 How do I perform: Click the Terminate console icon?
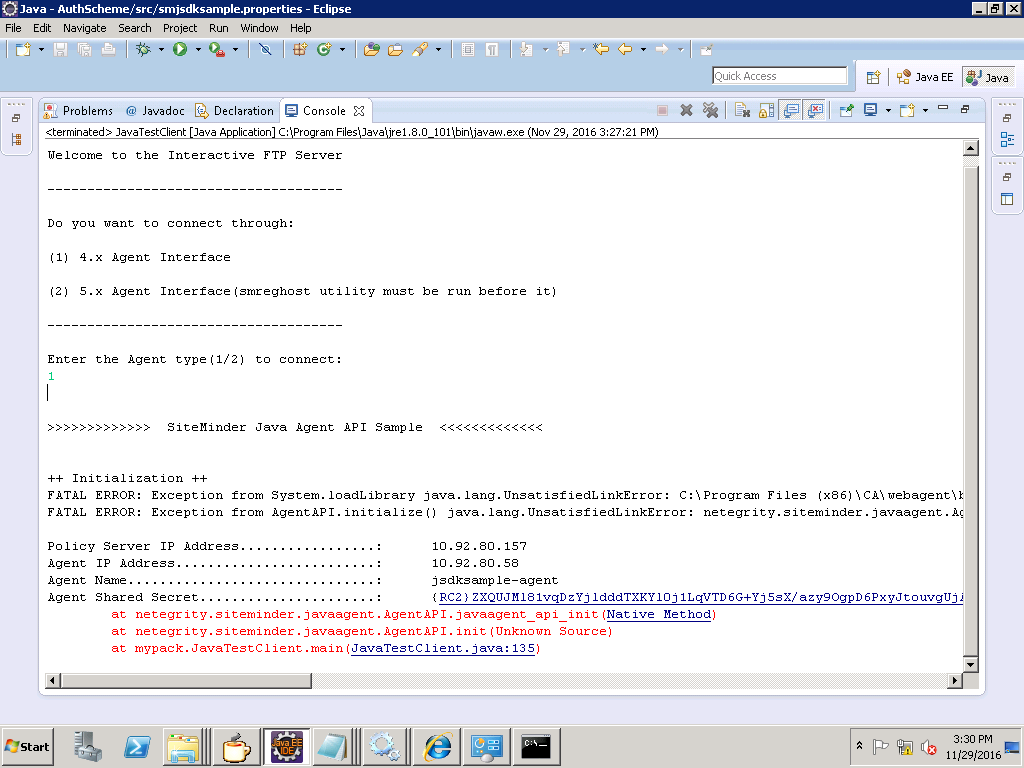pos(662,110)
